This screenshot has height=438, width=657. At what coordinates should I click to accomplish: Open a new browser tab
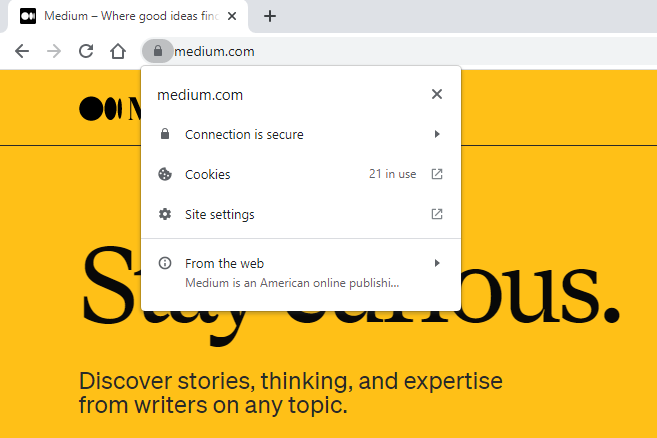click(x=270, y=16)
